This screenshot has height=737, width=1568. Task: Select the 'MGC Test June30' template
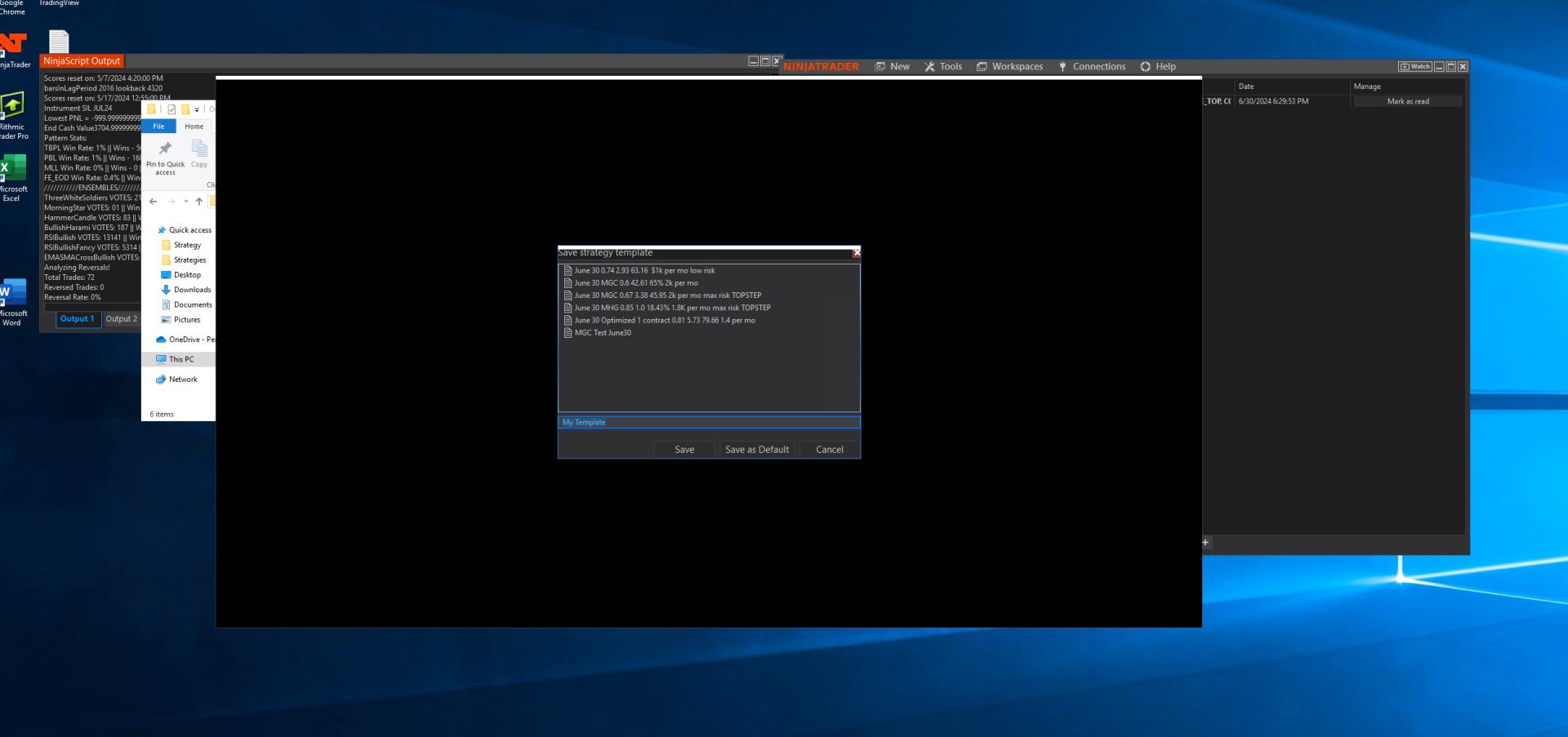click(603, 333)
